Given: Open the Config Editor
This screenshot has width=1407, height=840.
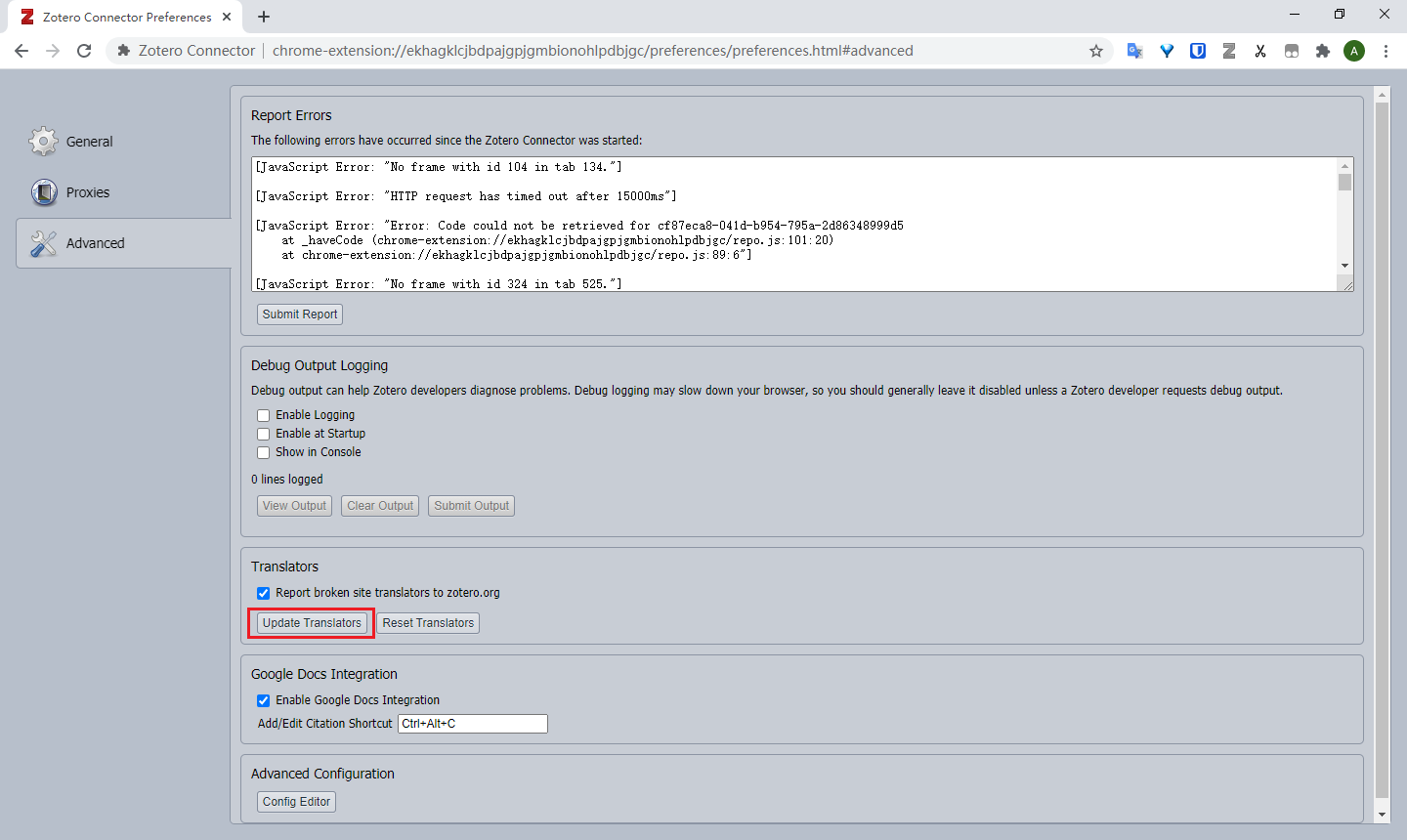Looking at the screenshot, I should (x=296, y=802).
